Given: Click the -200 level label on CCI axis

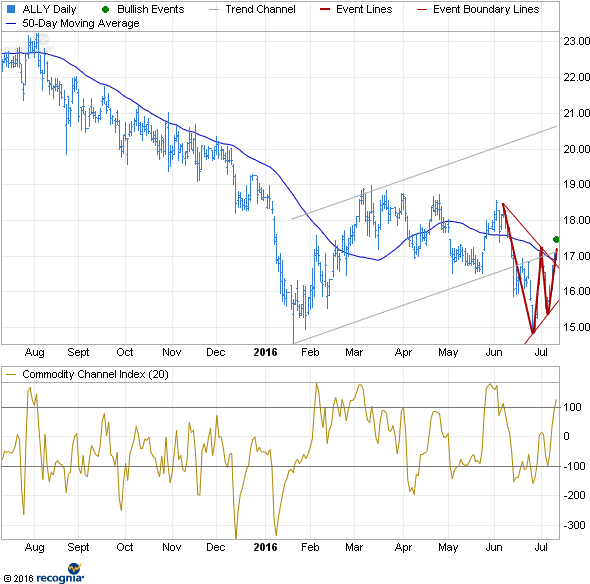Looking at the screenshot, I should [x=574, y=495].
